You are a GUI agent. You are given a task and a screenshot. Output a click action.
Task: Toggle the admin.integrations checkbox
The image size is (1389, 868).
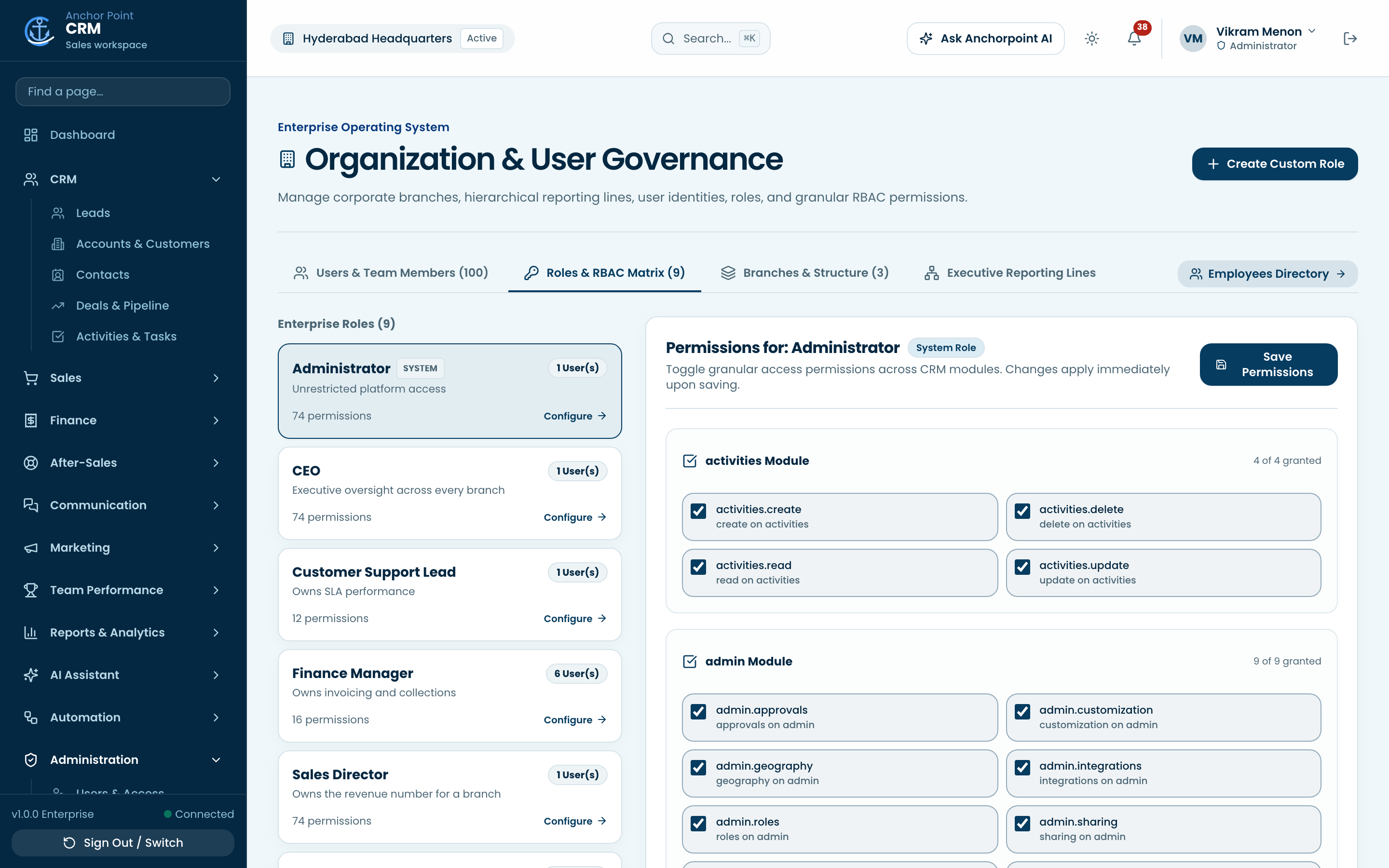pyautogui.click(x=1022, y=768)
